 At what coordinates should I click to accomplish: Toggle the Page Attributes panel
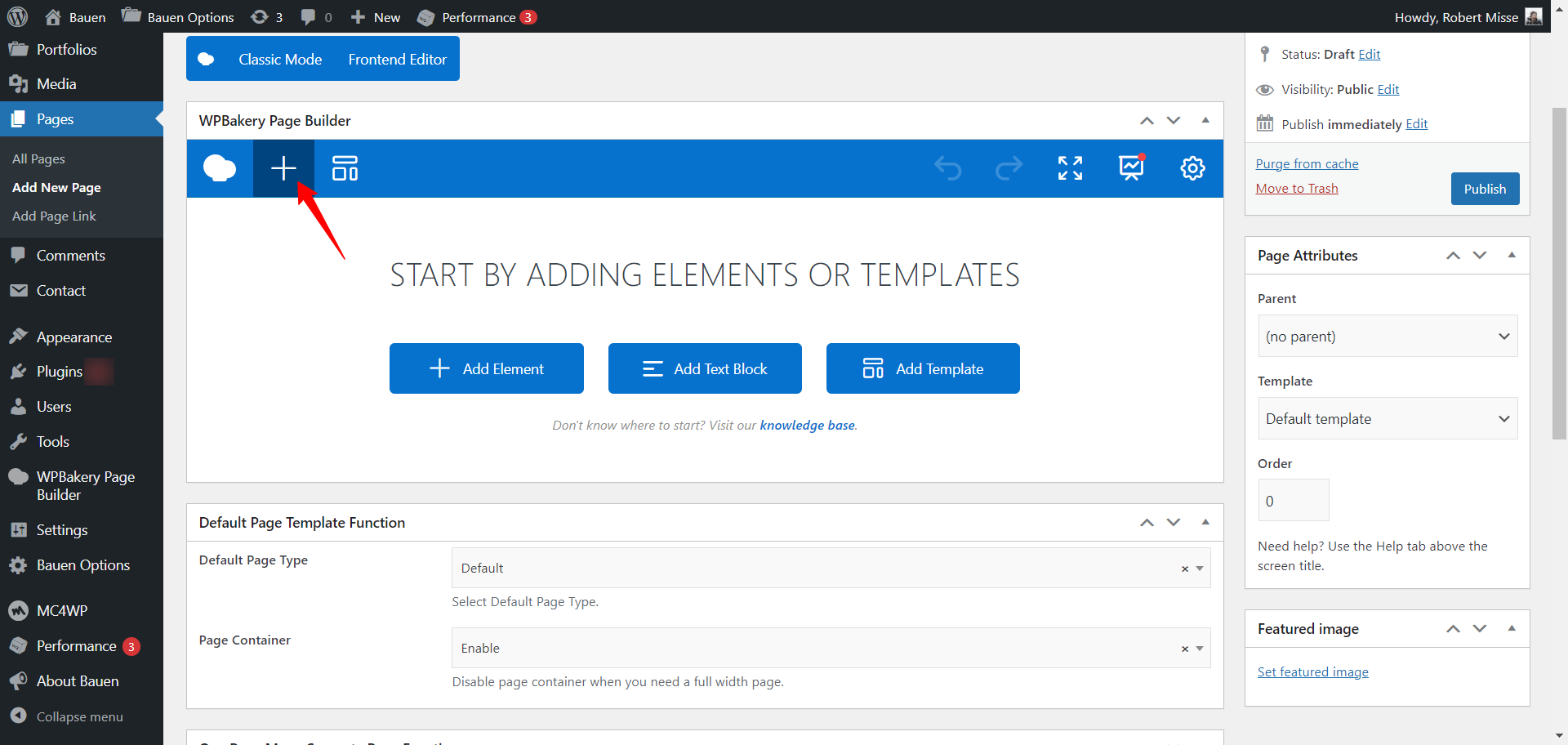(x=1512, y=255)
